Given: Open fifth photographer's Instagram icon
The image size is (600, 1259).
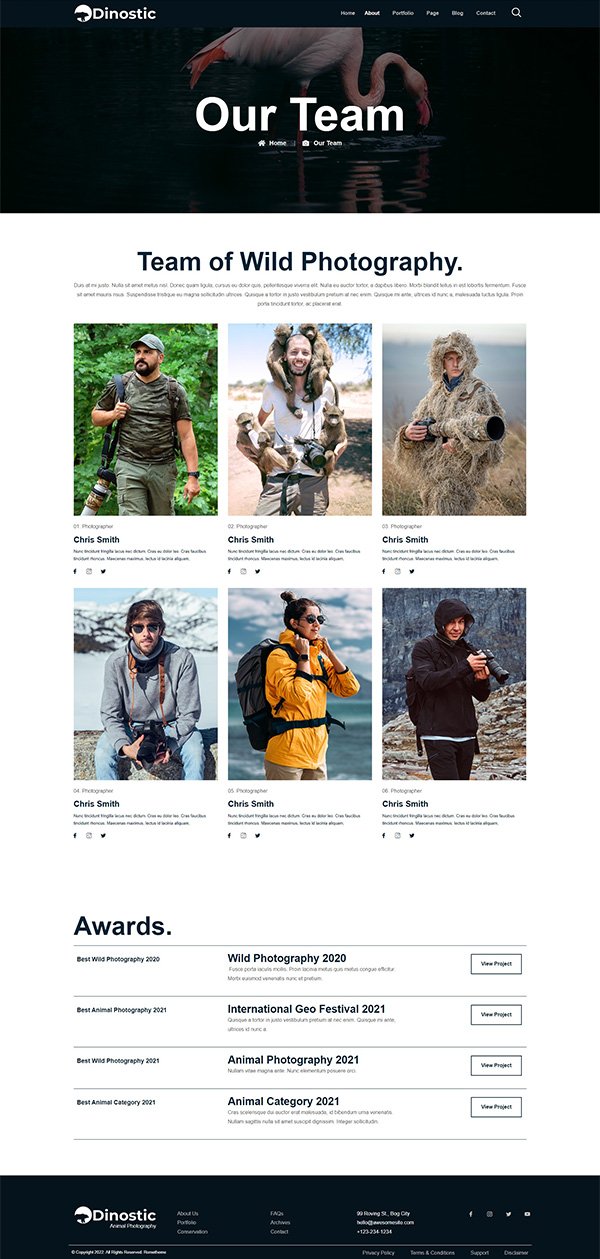Looking at the screenshot, I should click(243, 835).
